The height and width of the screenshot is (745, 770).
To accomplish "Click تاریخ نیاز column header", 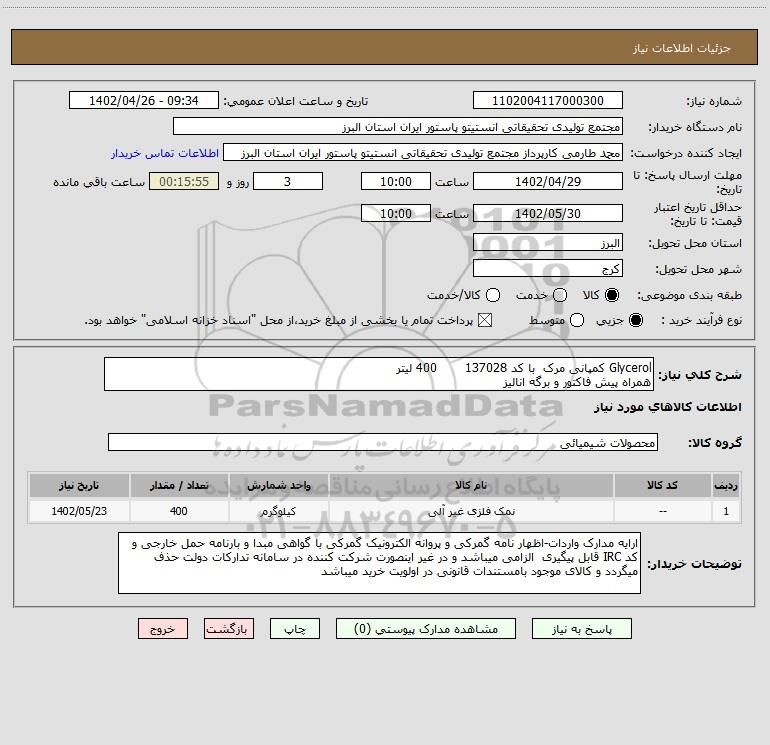I will [79, 485].
